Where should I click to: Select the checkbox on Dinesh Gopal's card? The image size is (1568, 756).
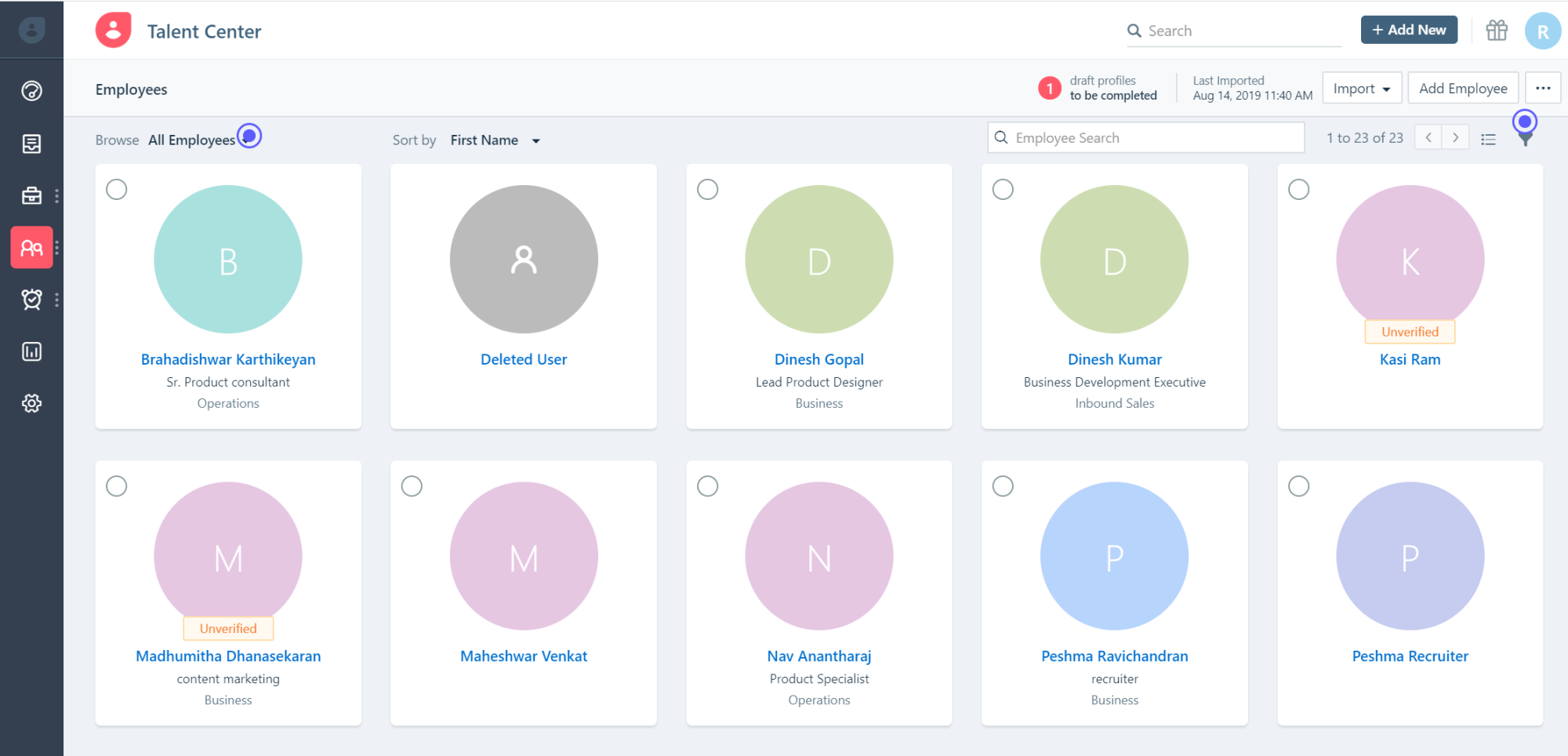point(708,189)
